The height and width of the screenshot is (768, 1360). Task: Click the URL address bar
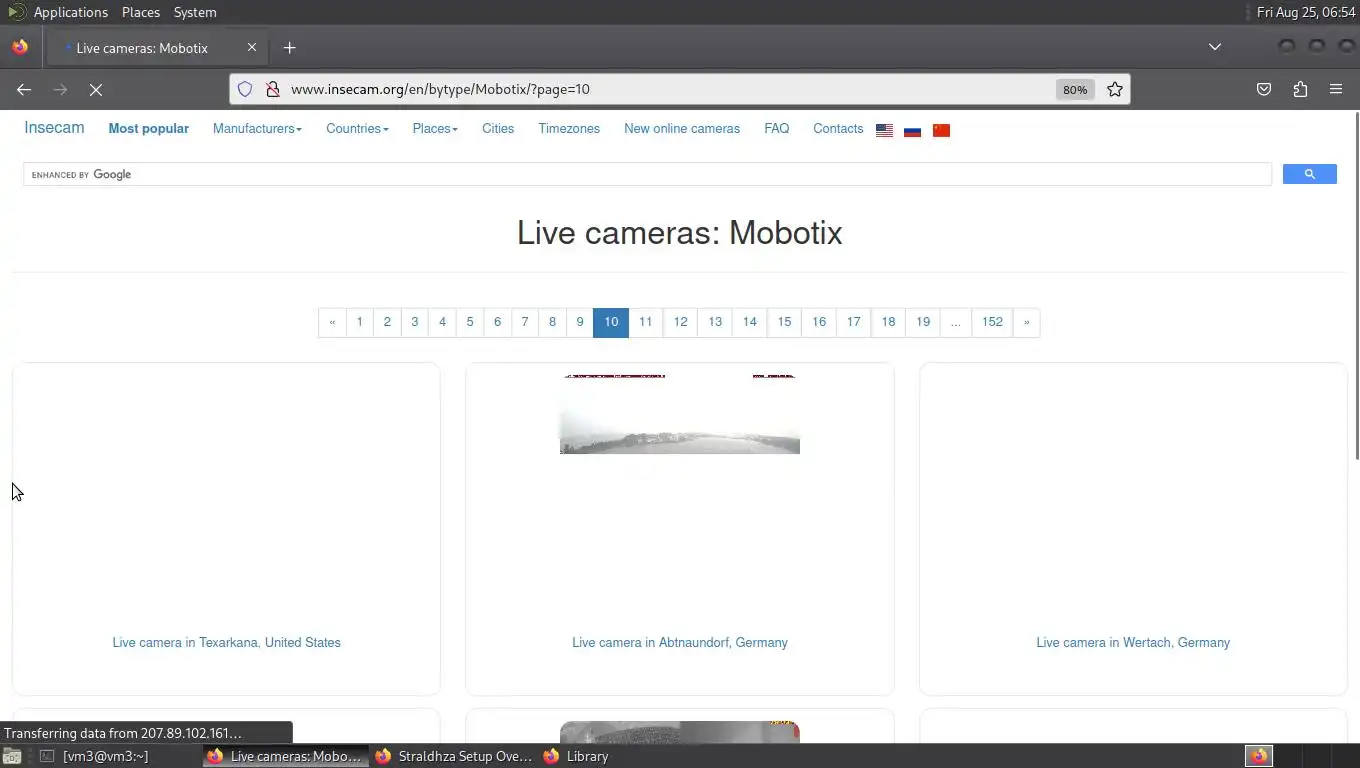[x=670, y=89]
